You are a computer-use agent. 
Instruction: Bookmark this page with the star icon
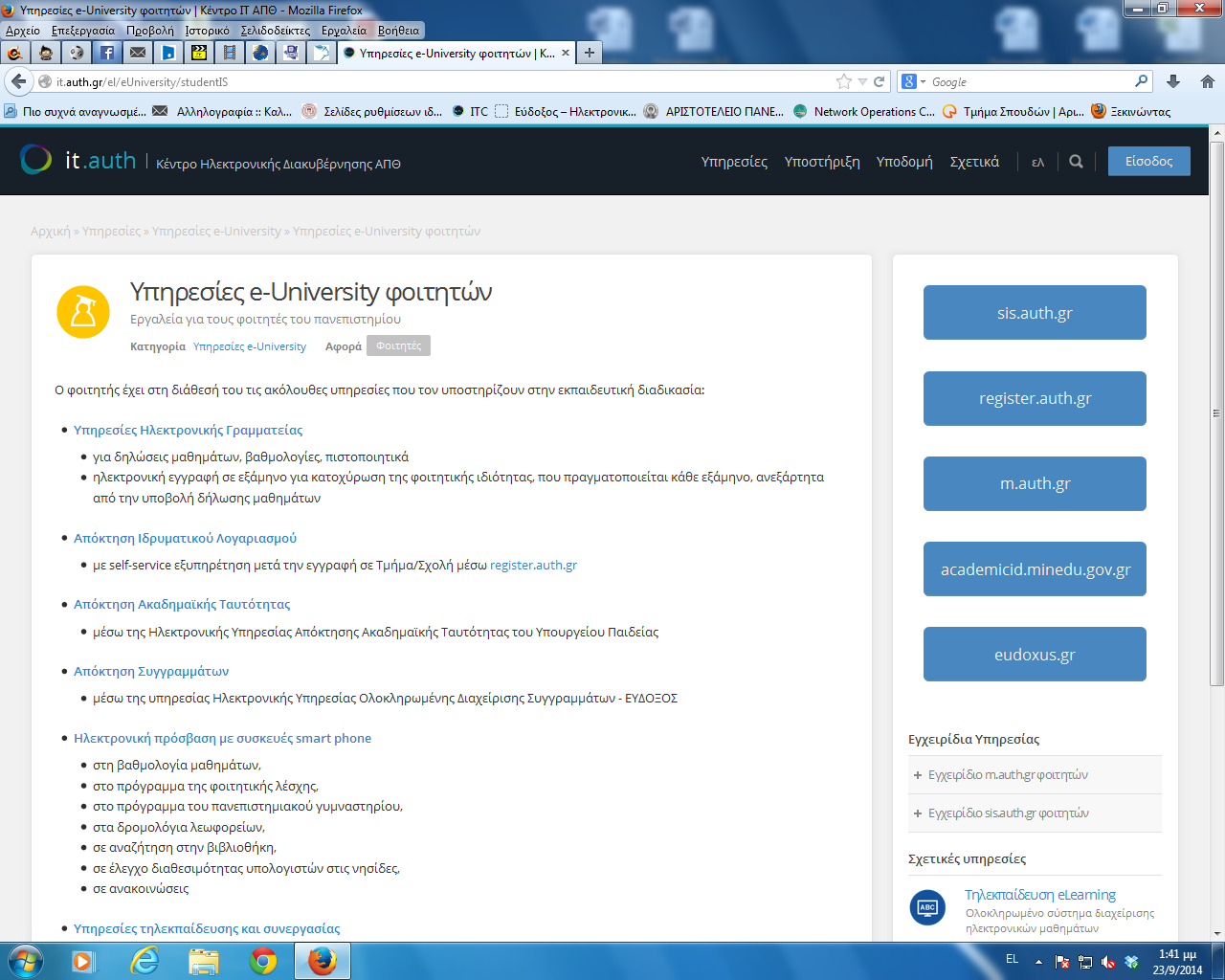[x=843, y=81]
